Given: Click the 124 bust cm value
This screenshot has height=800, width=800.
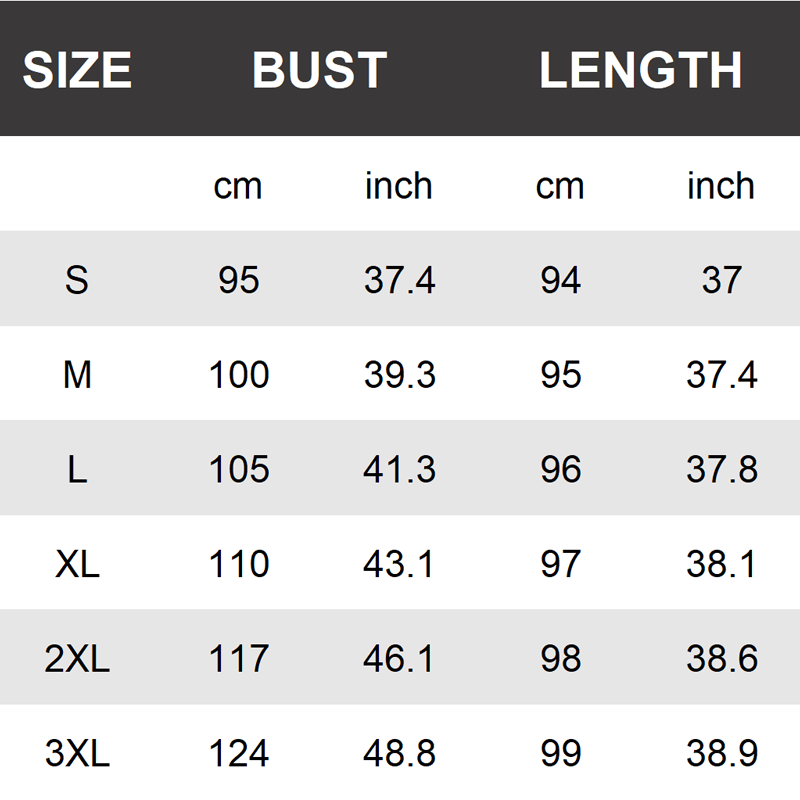Looking at the screenshot, I should click(239, 753).
